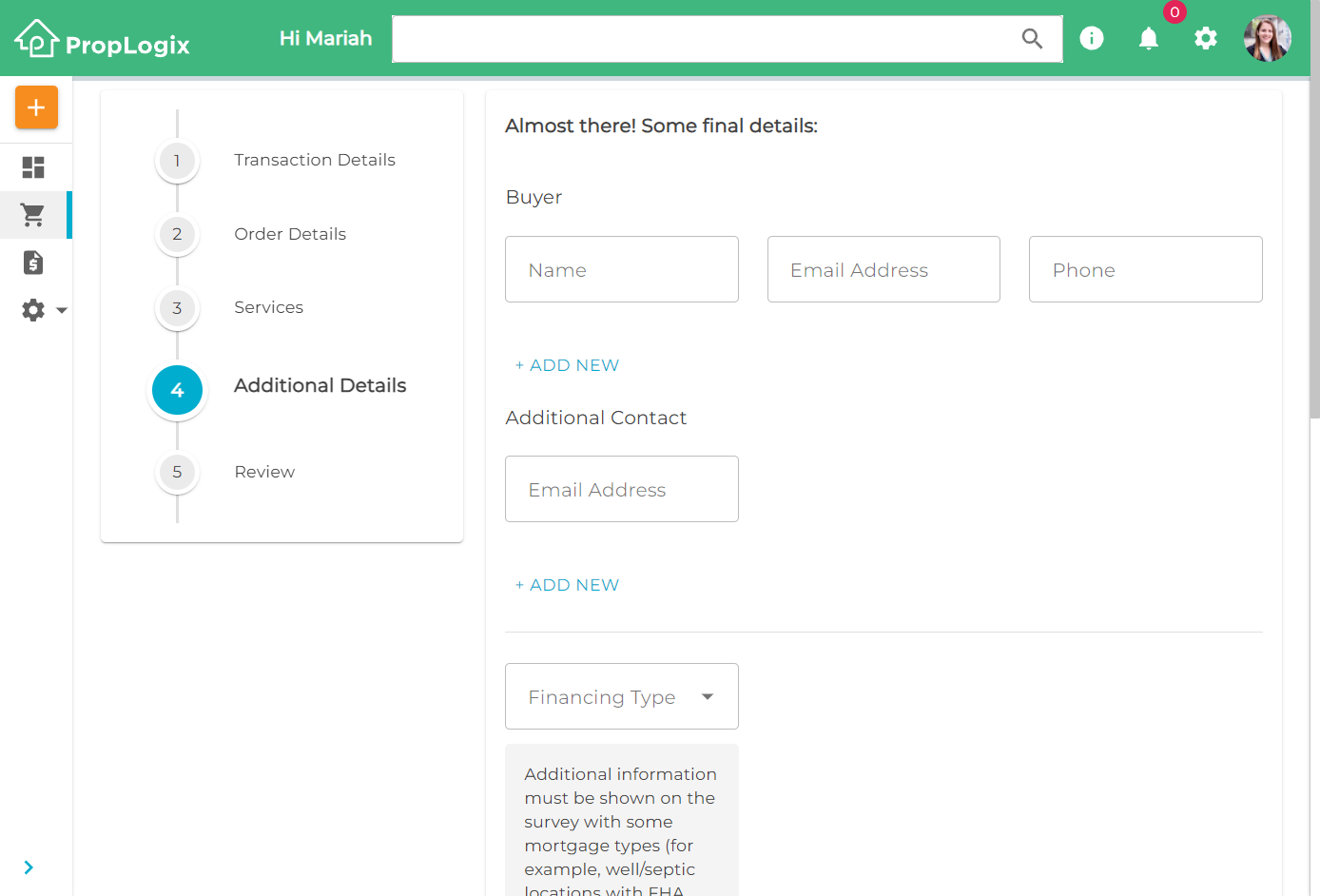Open the invoice document sidebar icon
This screenshot has height=896, width=1320.
pos(33,263)
